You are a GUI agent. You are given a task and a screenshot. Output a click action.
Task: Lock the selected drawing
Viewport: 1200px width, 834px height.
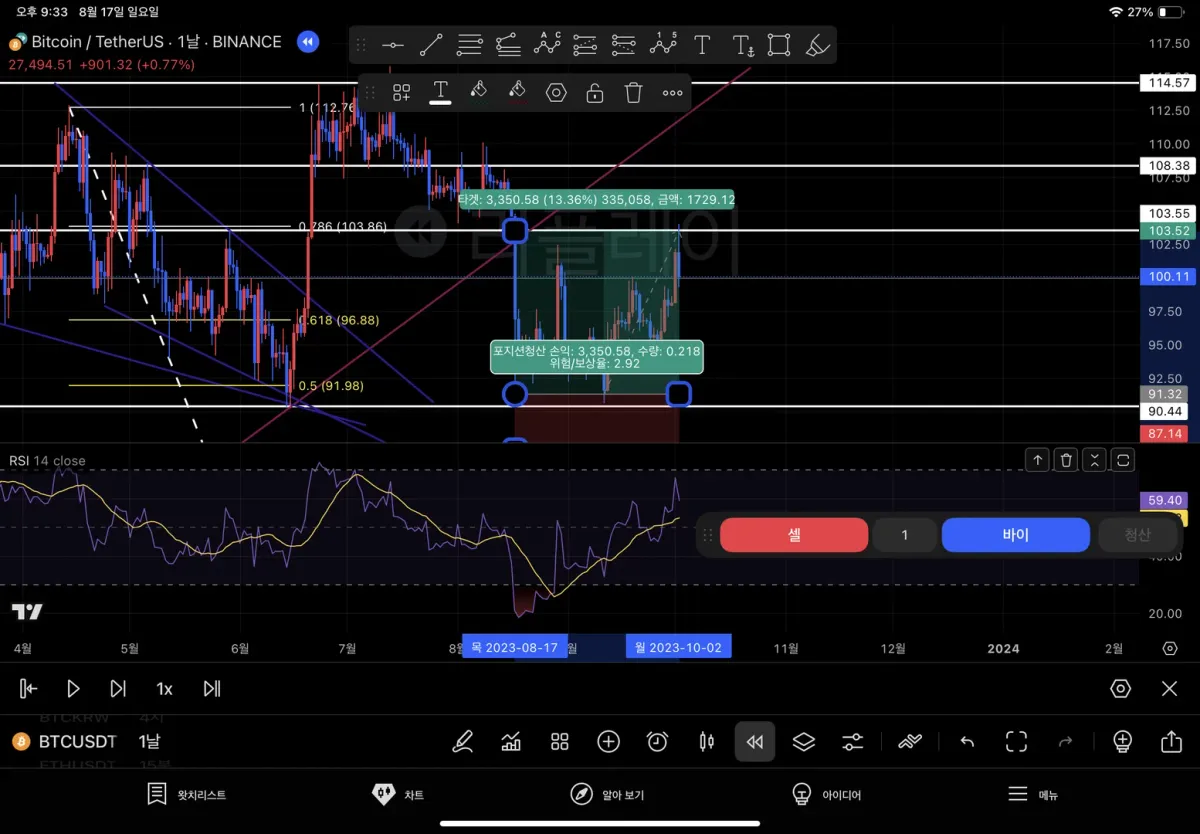(x=595, y=93)
